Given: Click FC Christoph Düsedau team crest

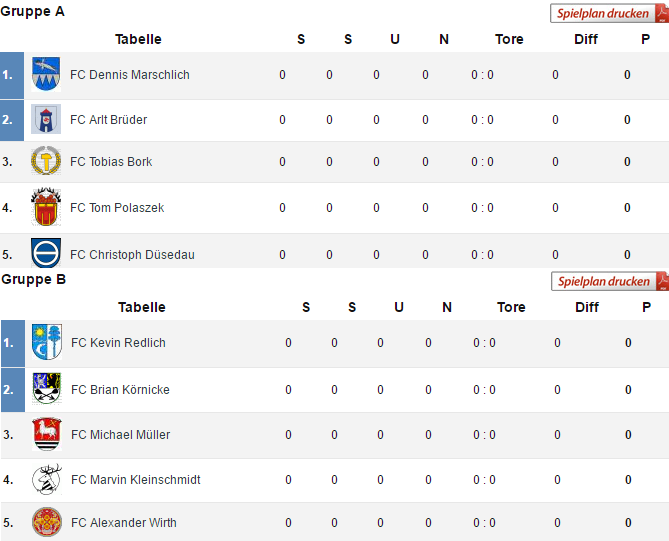Looking at the screenshot, I should pos(46,252).
